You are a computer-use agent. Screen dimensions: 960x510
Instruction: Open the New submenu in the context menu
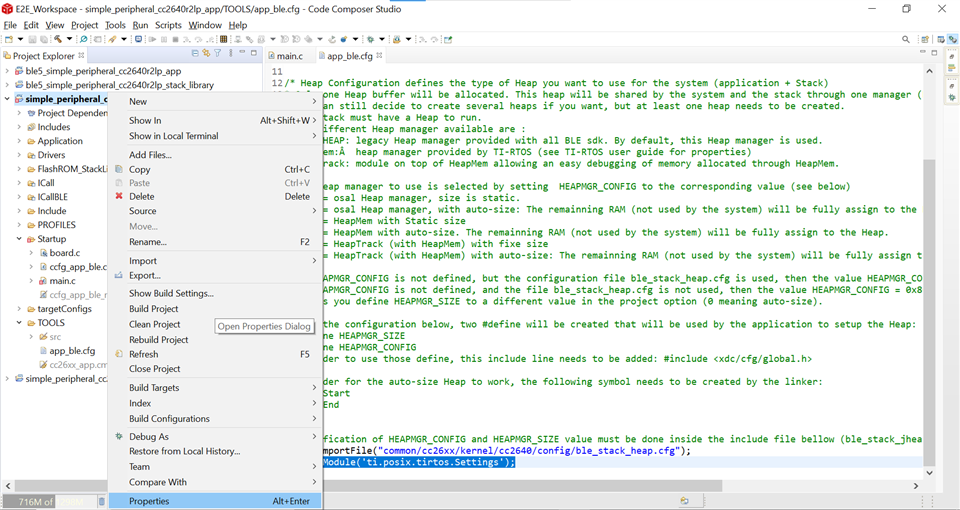tap(215, 102)
